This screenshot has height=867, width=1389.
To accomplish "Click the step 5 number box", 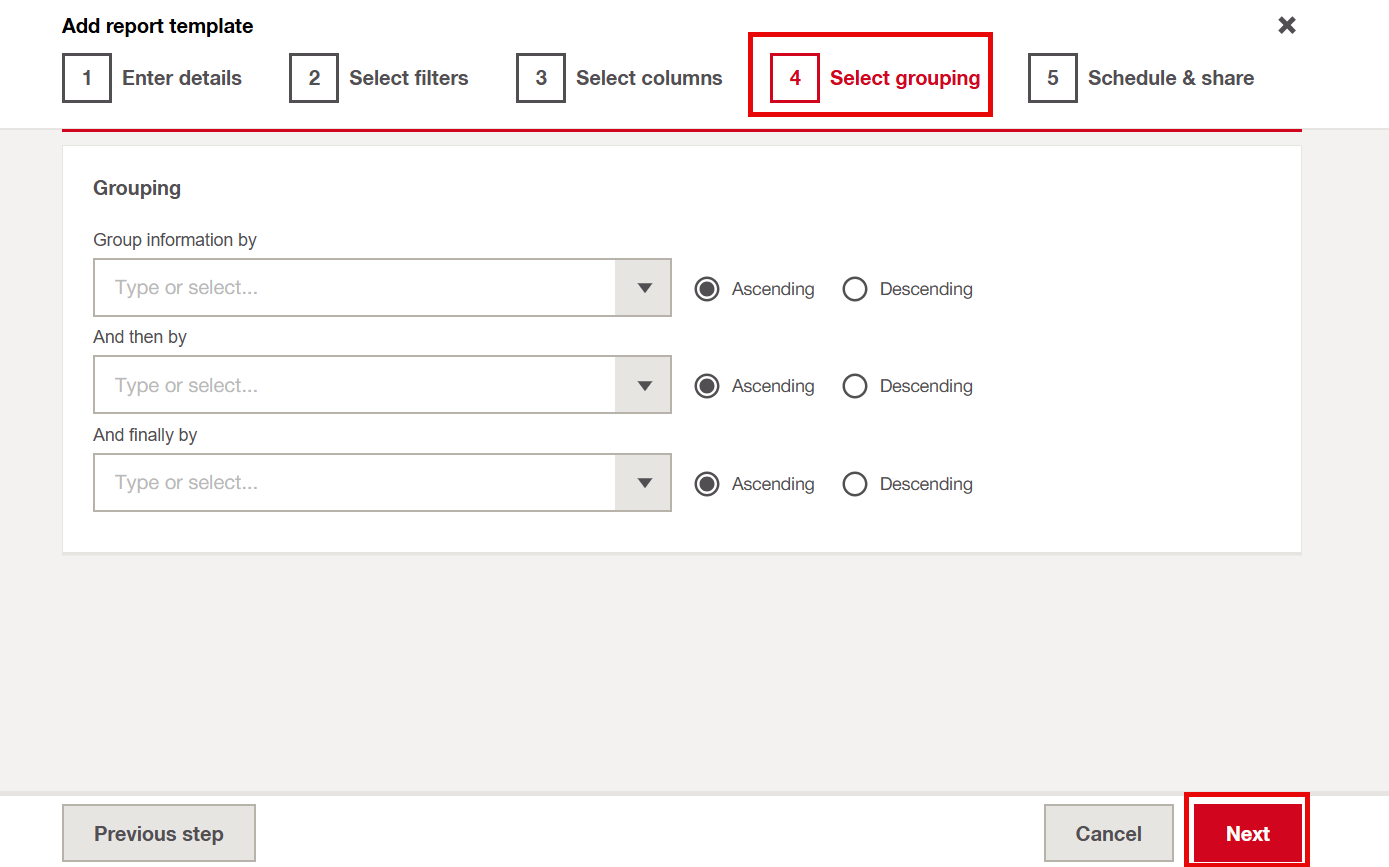I will pos(1053,78).
